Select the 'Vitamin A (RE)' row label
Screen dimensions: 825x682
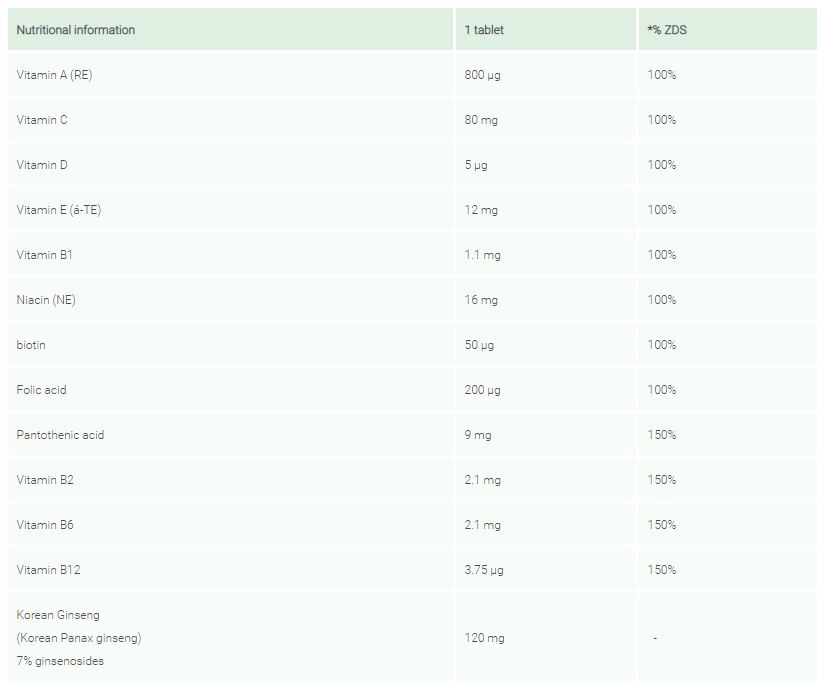point(54,75)
